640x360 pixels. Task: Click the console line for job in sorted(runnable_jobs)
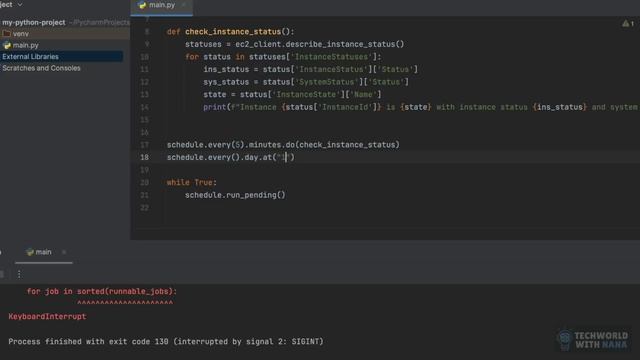(102, 291)
